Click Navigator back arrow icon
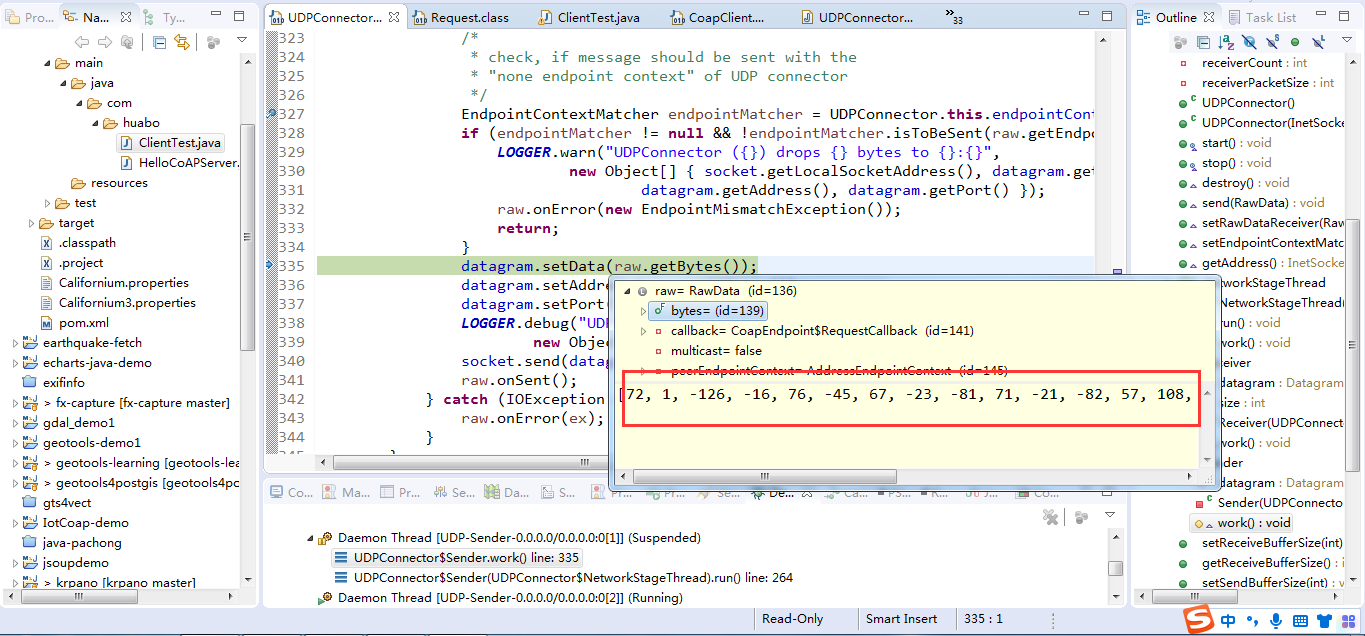This screenshot has width=1365, height=636. point(82,42)
